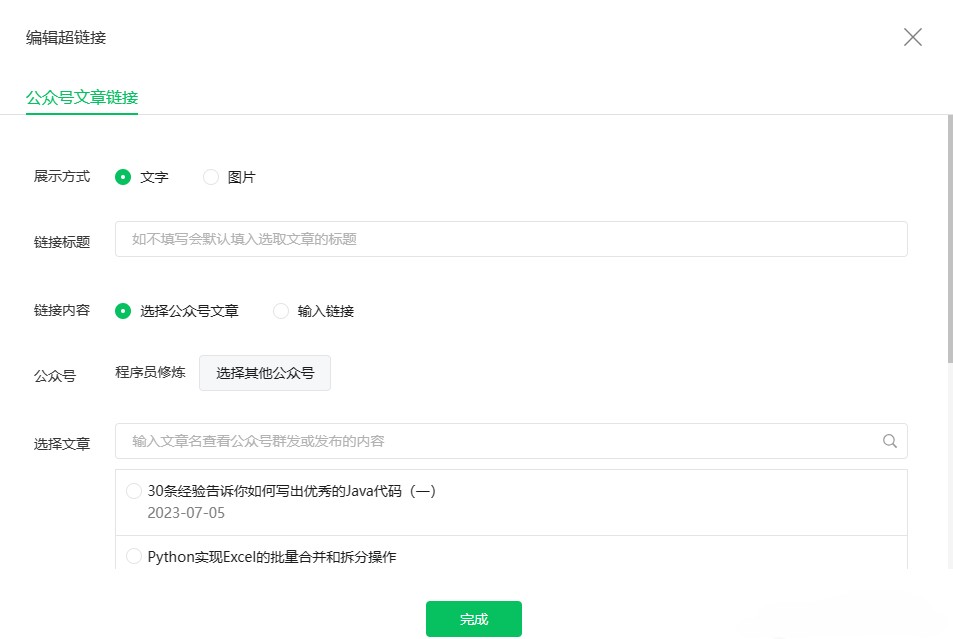The width and height of the screenshot is (953, 639).
Task: Select the radio for the Java代码 article
Action: 134,491
